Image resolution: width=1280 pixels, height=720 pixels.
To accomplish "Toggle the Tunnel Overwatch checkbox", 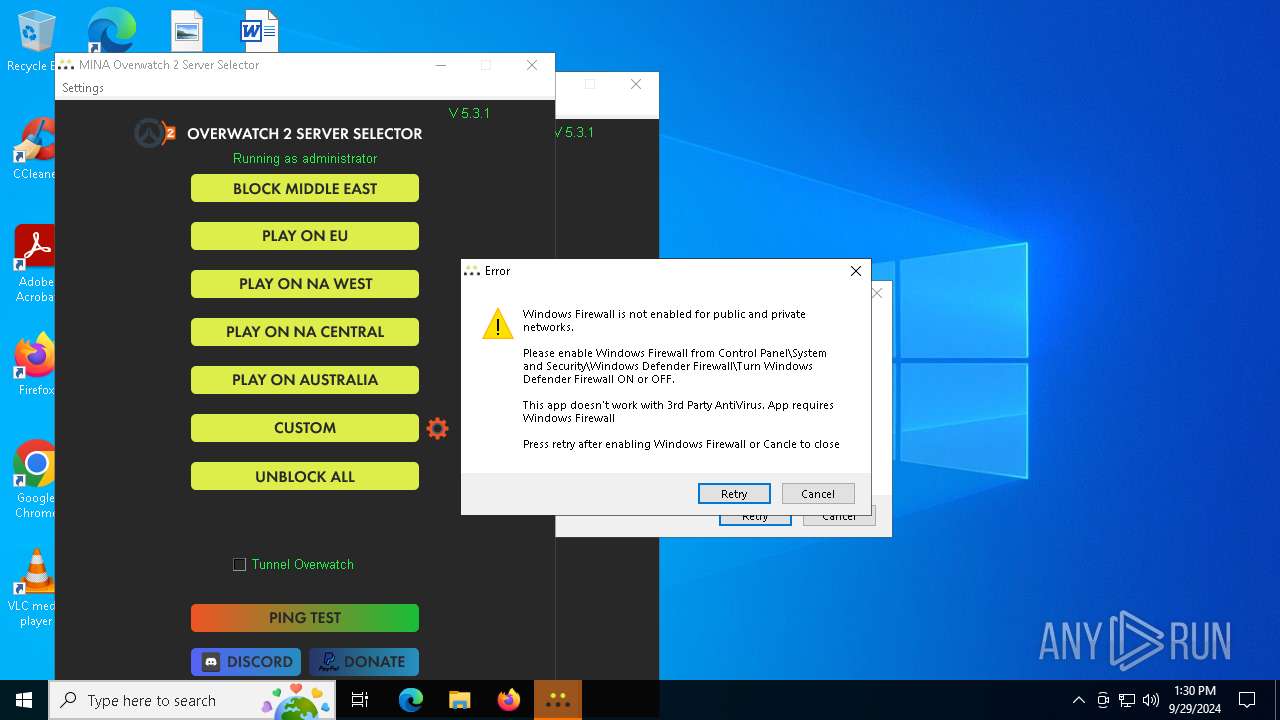I will 240,565.
